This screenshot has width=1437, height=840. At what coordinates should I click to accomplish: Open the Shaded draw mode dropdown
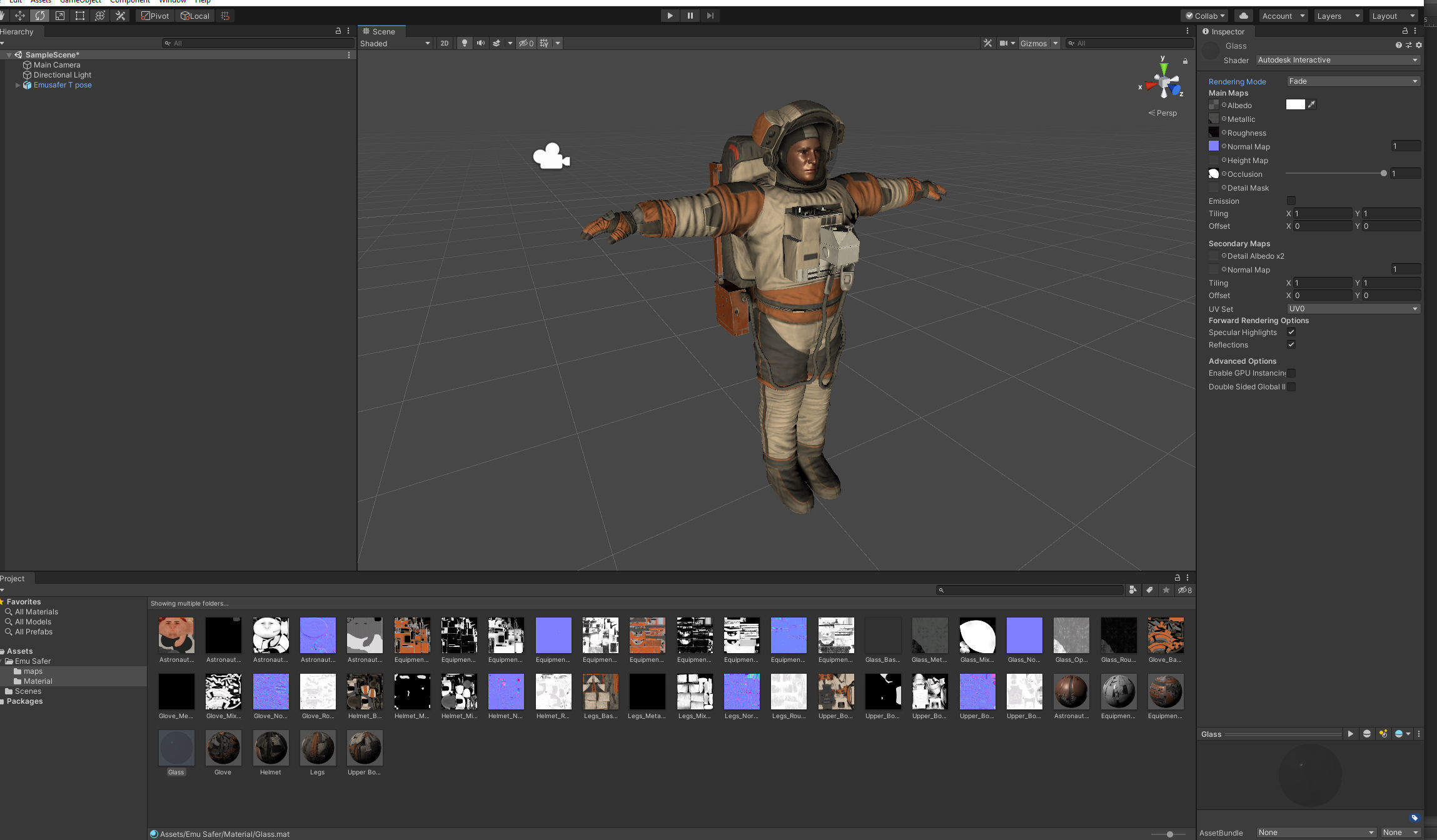[395, 43]
